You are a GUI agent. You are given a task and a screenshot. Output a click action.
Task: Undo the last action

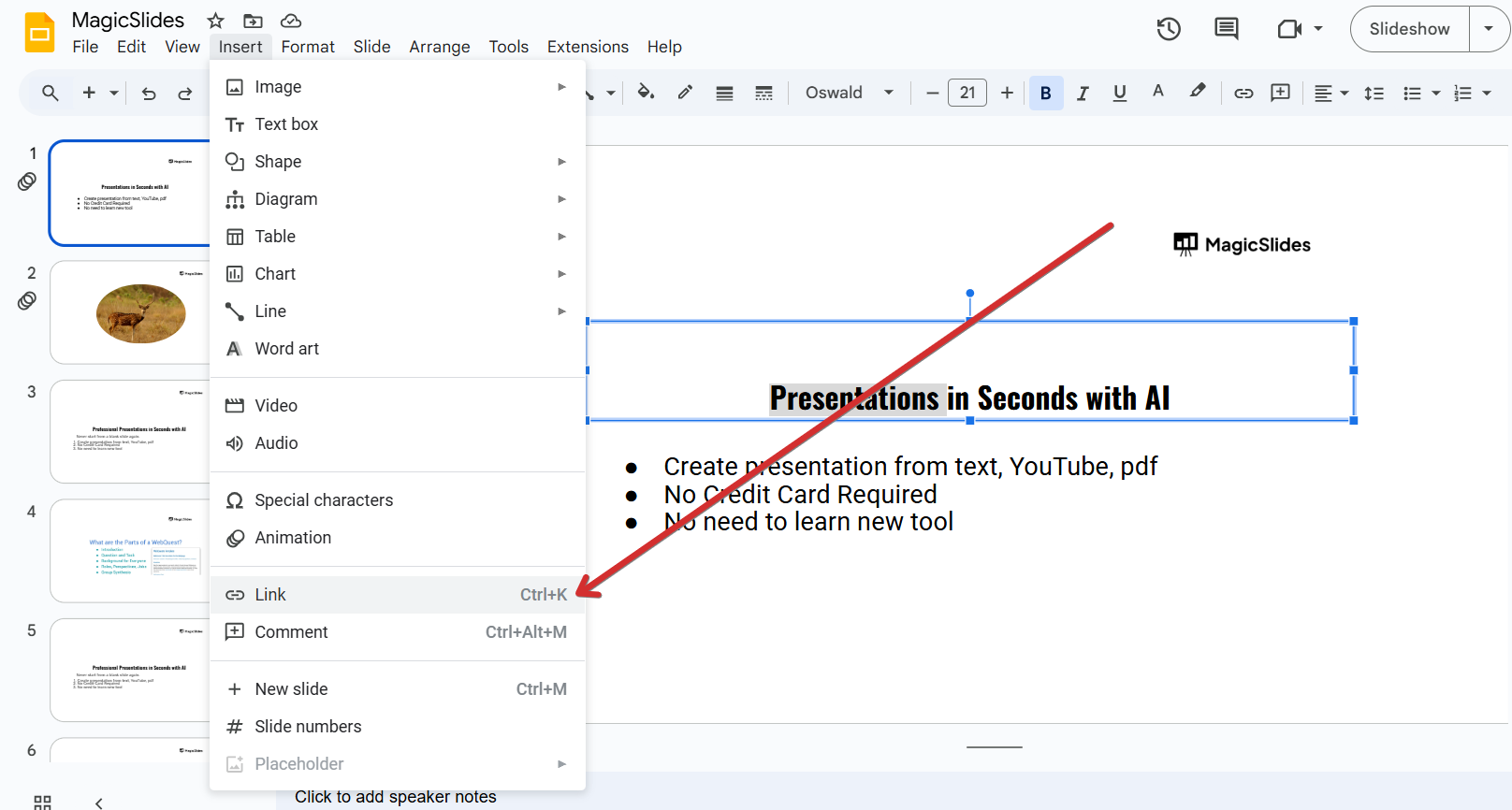click(x=149, y=93)
